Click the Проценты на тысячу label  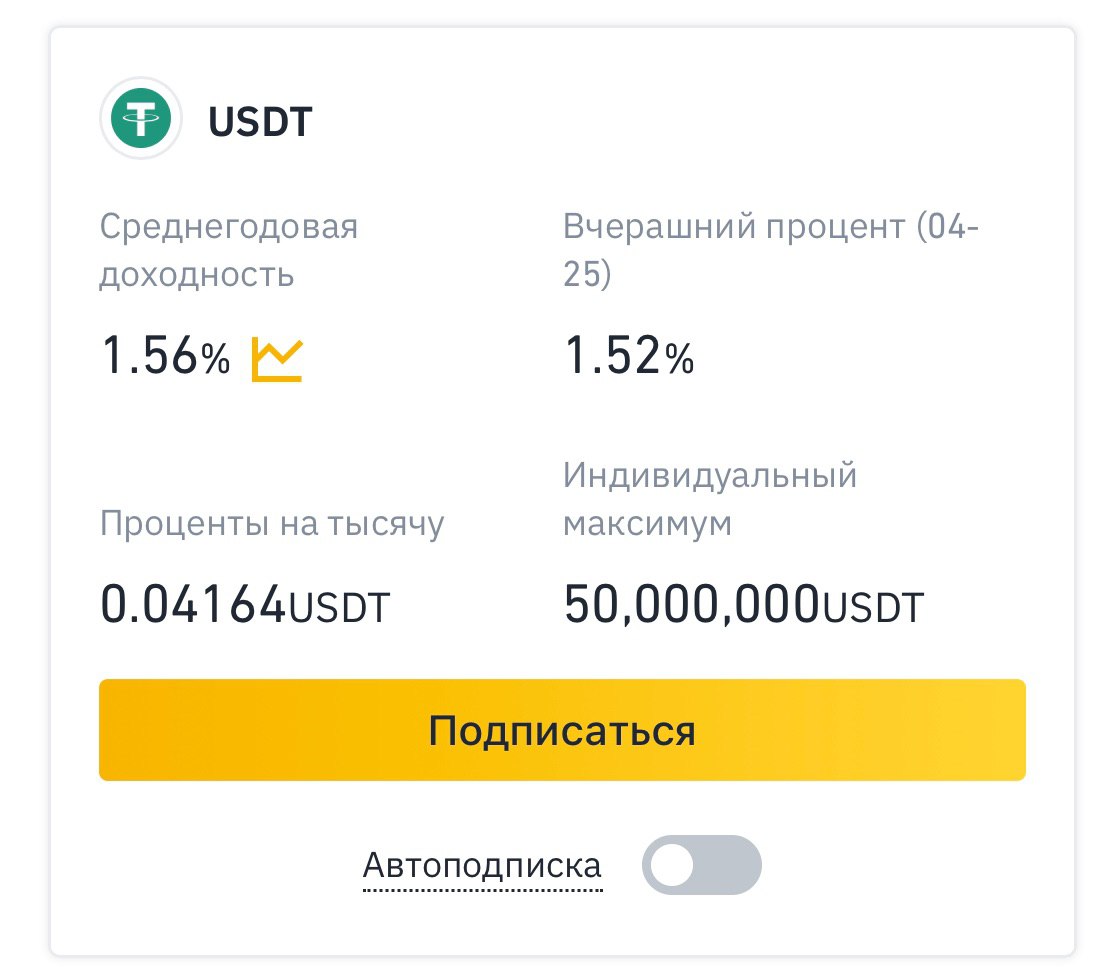click(272, 524)
